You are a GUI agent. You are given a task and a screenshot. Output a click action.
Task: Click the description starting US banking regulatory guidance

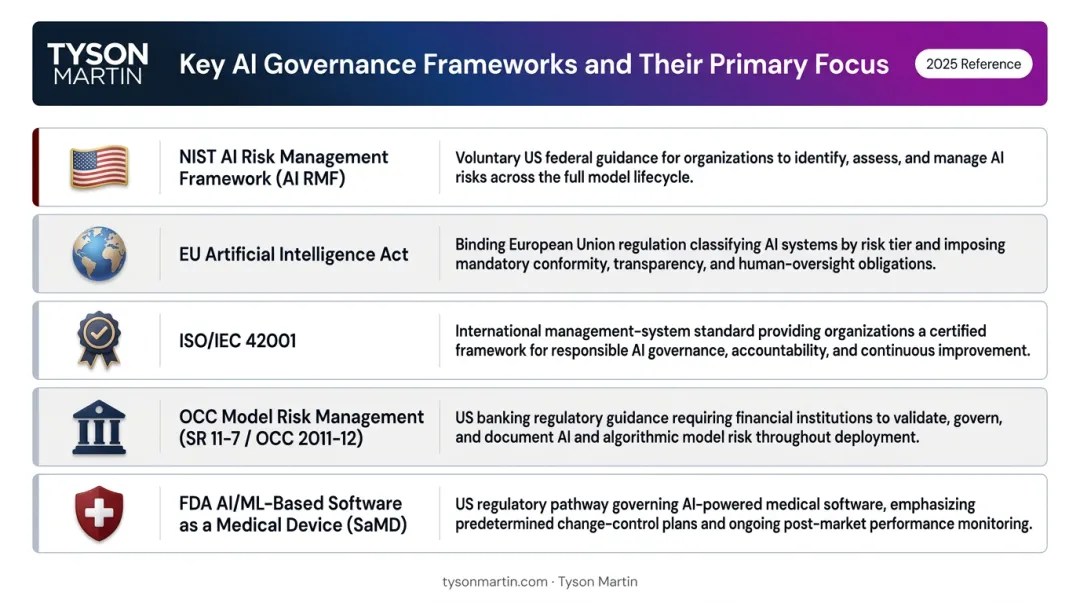coord(729,427)
